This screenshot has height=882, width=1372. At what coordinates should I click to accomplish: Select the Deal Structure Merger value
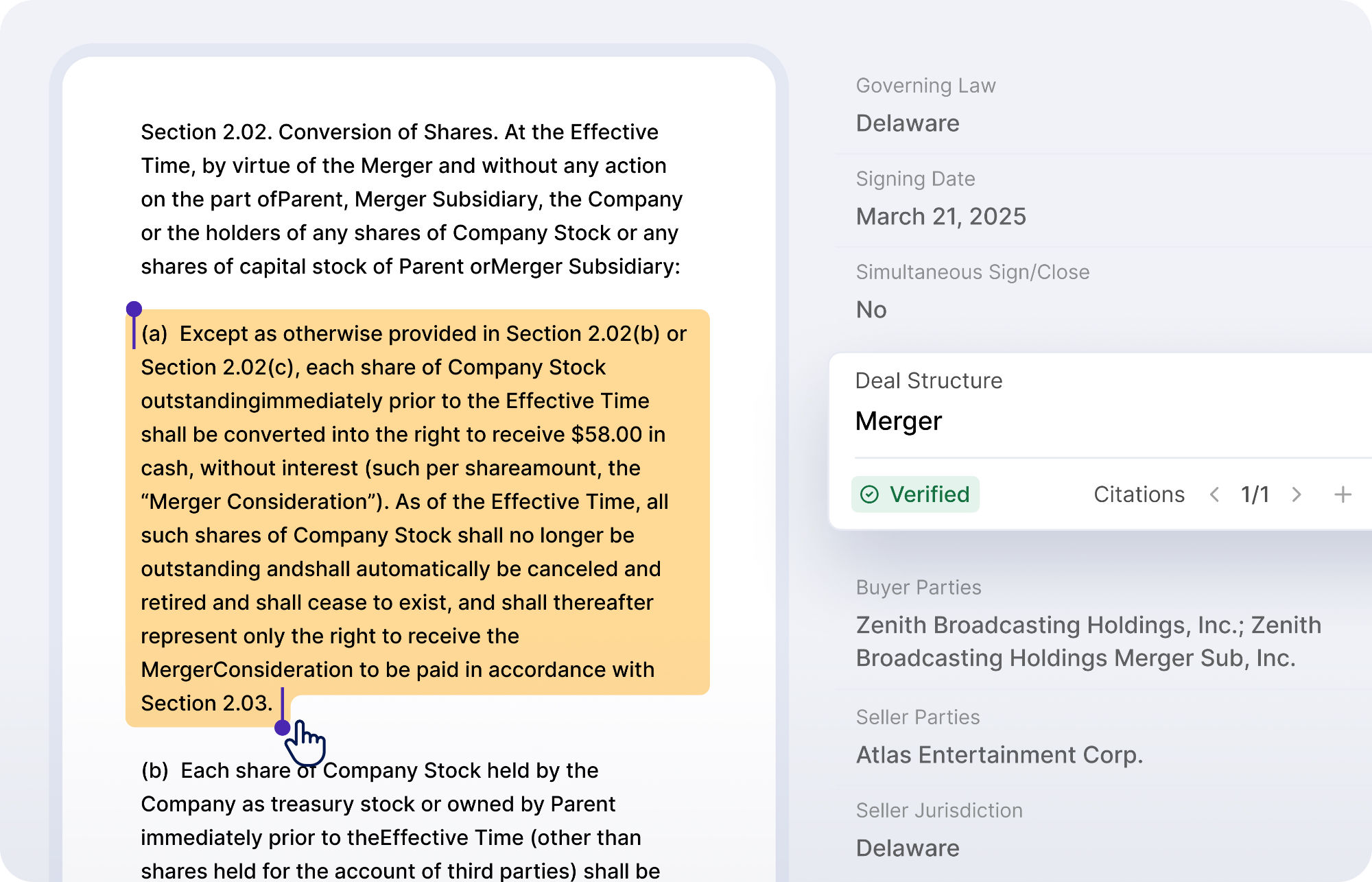tap(899, 421)
